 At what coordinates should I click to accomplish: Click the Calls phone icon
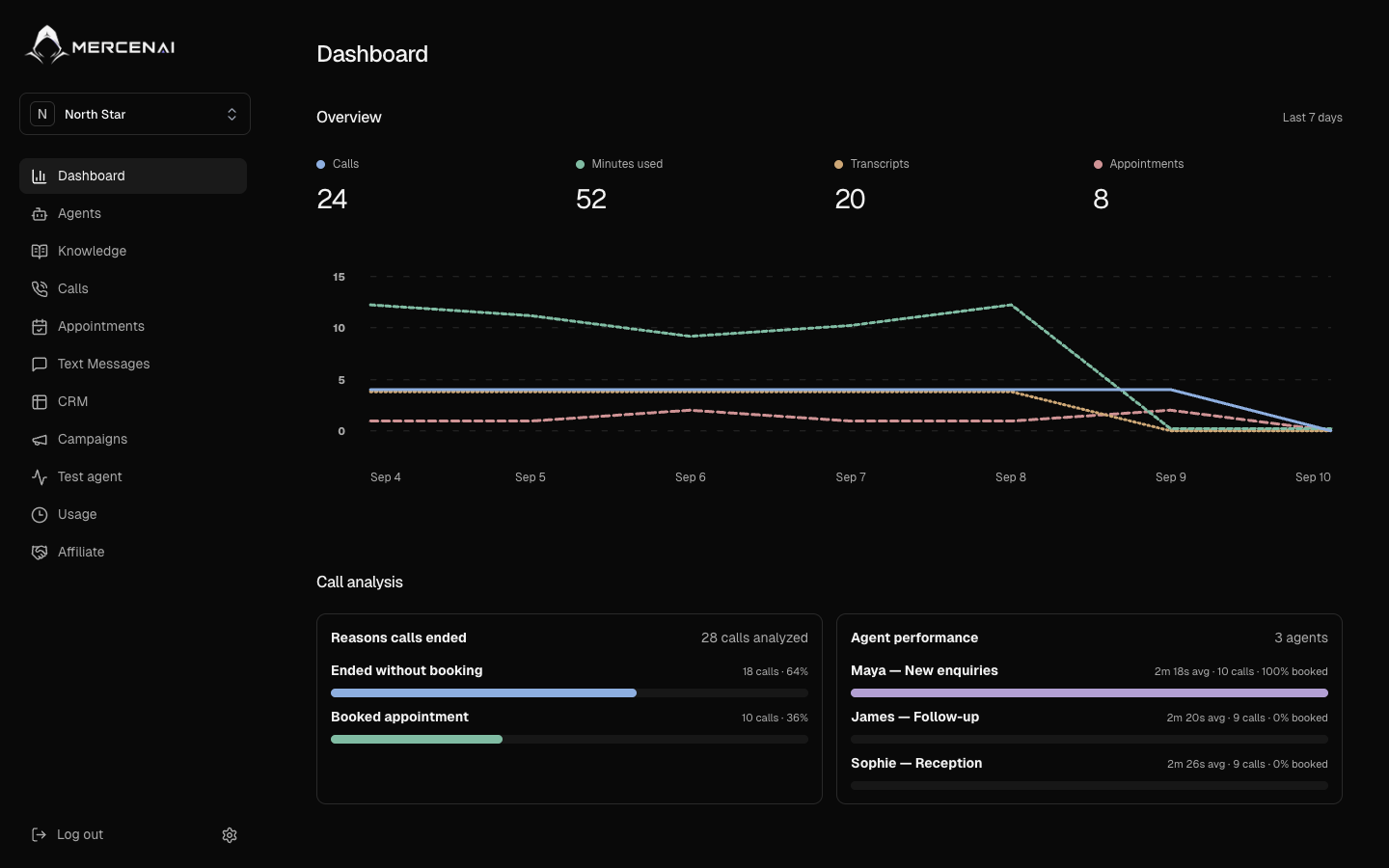tap(40, 289)
